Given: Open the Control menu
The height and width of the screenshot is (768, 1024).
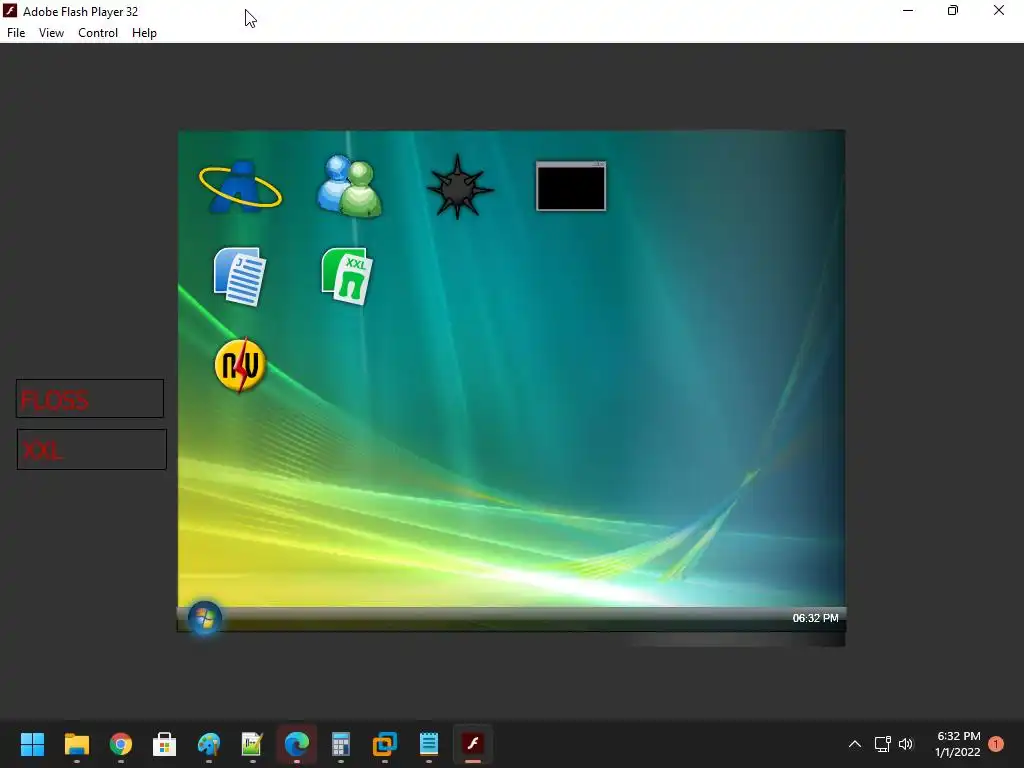Looking at the screenshot, I should 98,33.
